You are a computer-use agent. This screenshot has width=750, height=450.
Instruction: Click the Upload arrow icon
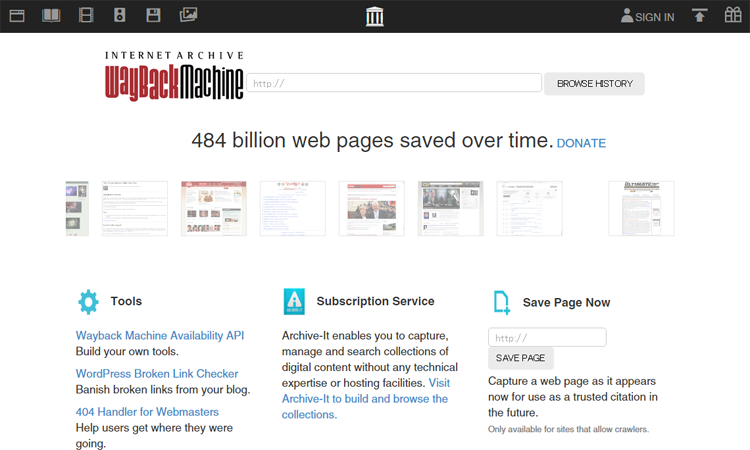click(x=699, y=15)
